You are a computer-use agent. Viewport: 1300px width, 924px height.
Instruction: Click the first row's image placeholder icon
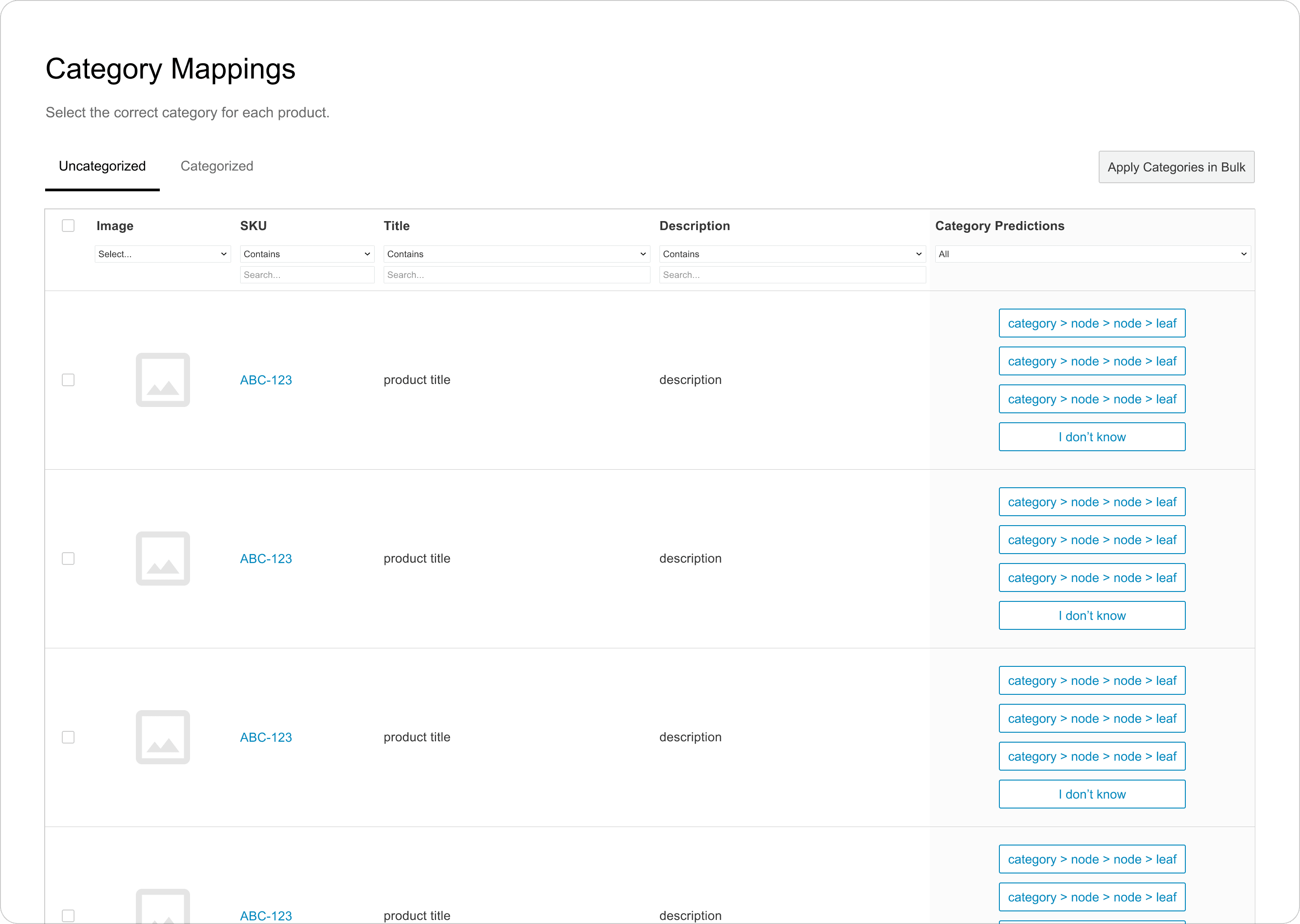163,379
